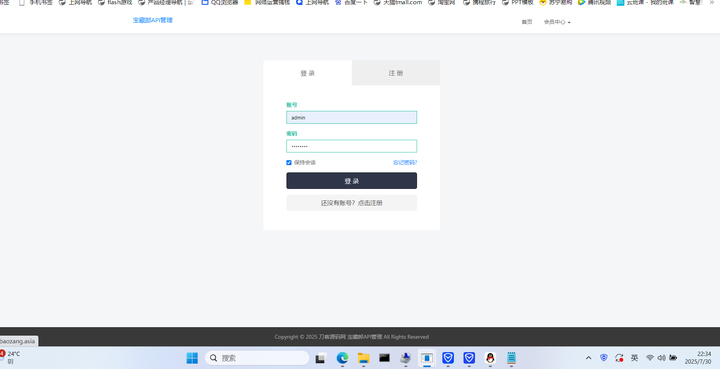
Task: Open the 苏宁易购 bookmark
Action: [x=556, y=2]
